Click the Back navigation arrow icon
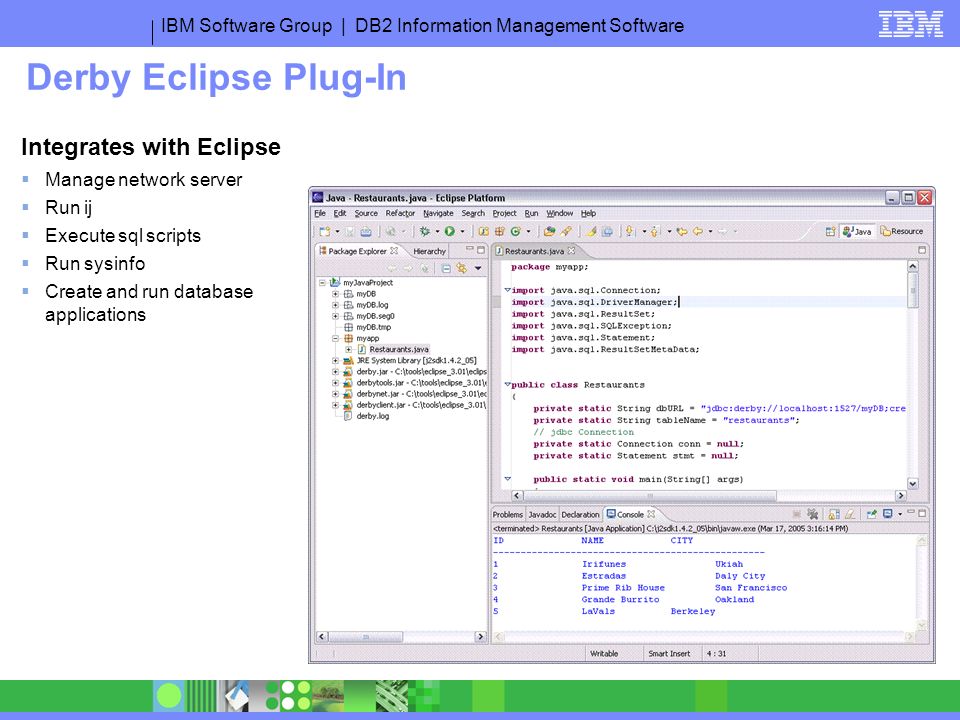The image size is (960, 720). pyautogui.click(x=698, y=231)
